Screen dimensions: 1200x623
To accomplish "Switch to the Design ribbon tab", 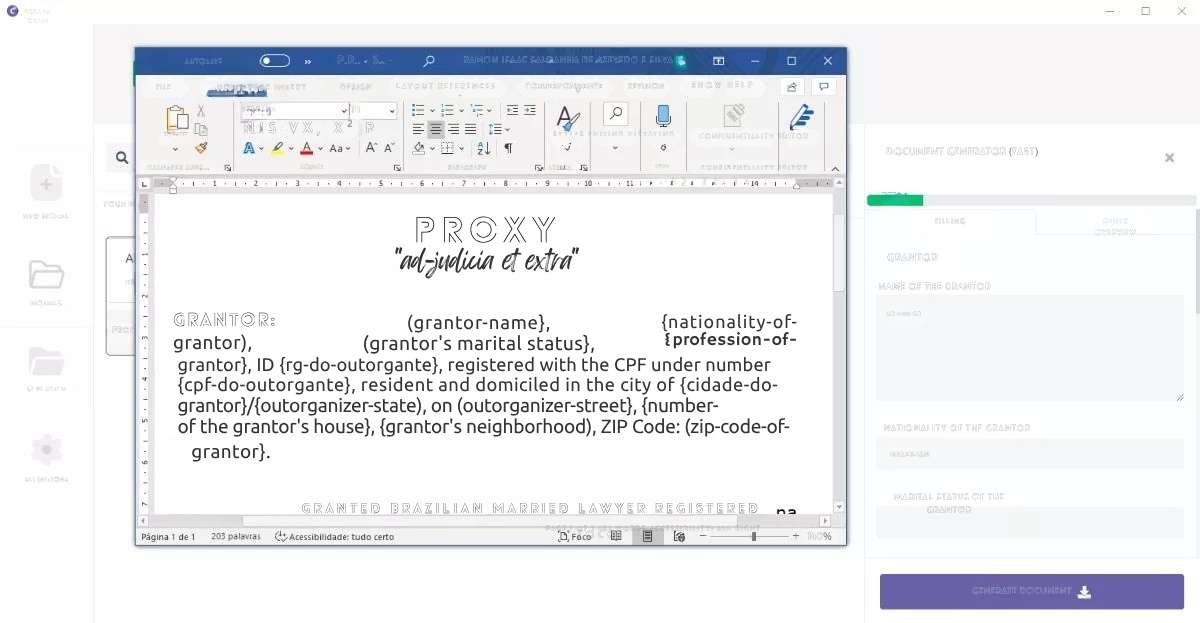I will [x=355, y=87].
